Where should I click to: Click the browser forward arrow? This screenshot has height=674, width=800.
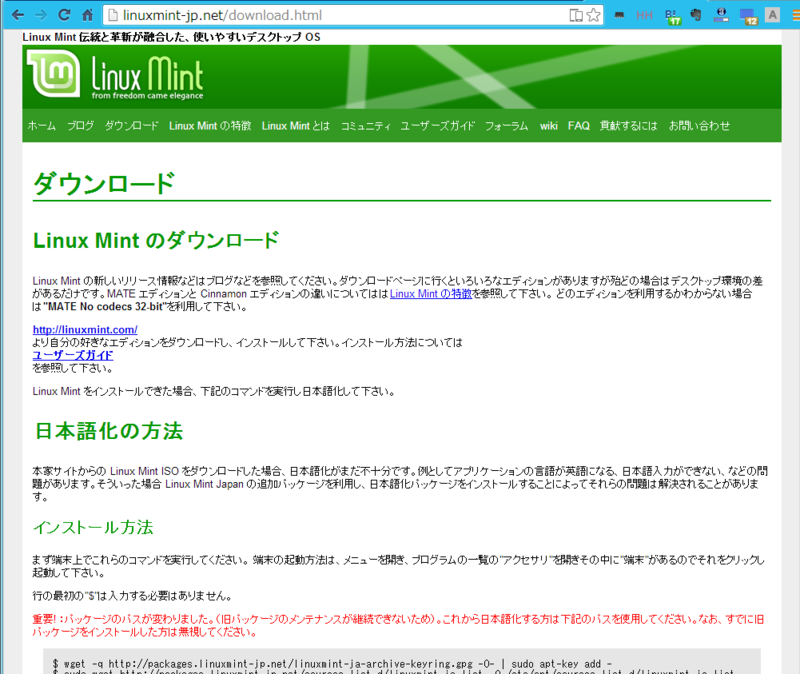(41, 15)
